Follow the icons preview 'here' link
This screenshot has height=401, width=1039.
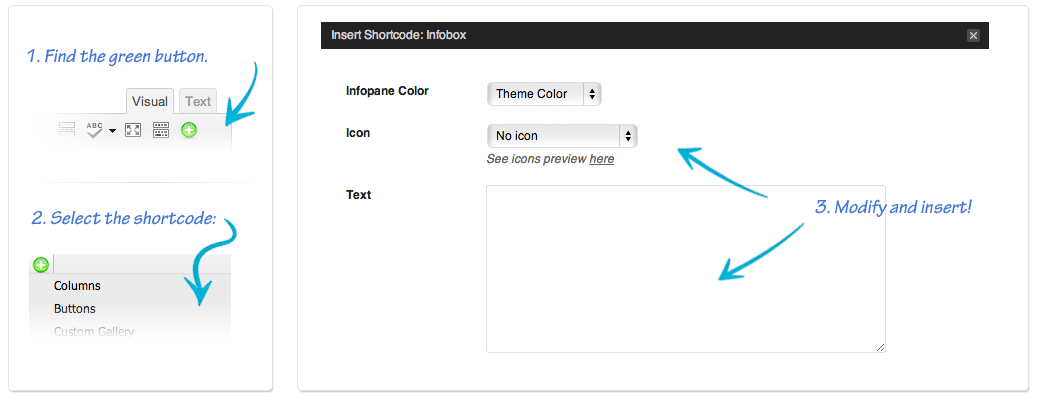602,159
